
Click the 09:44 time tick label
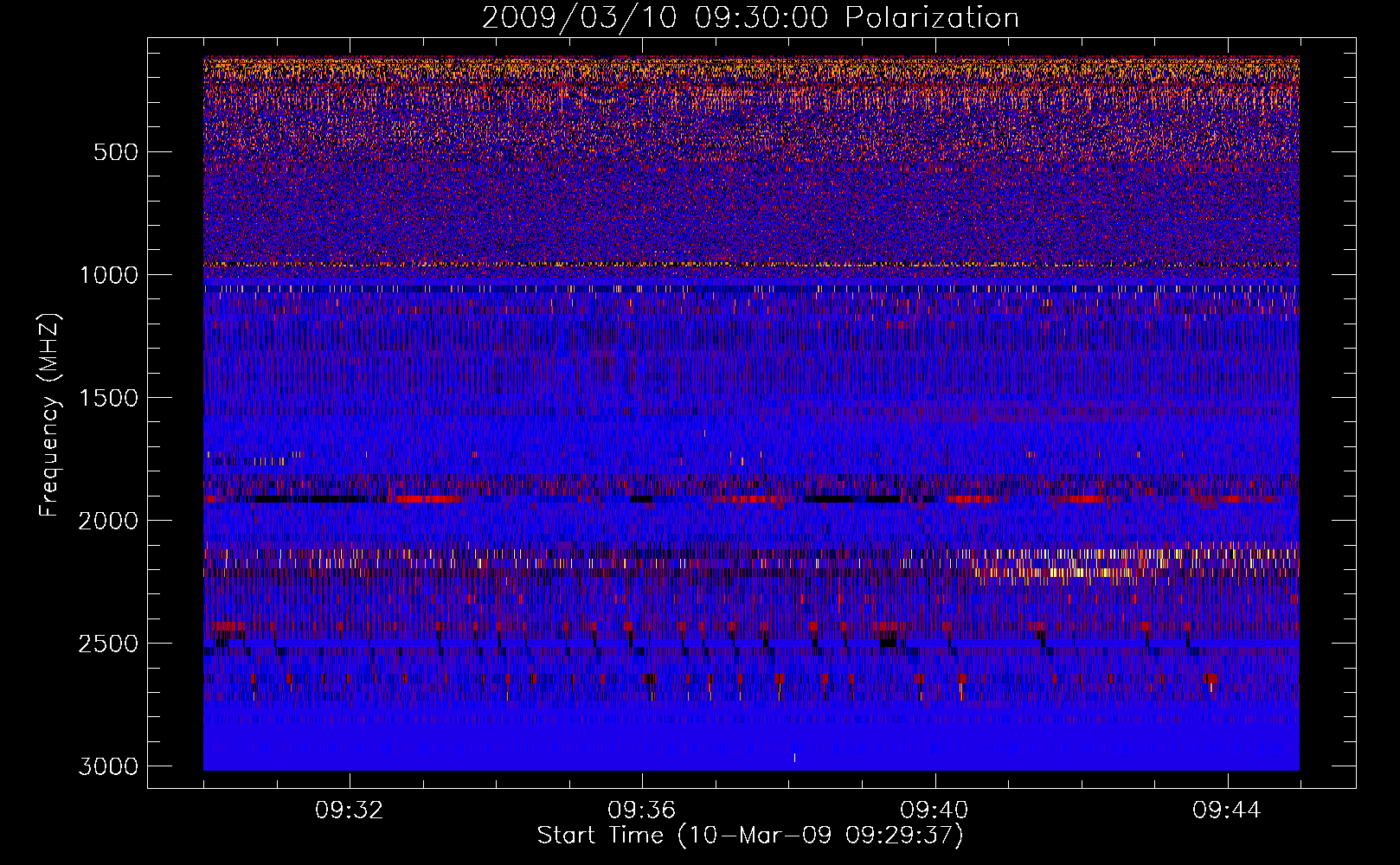coord(1226,811)
